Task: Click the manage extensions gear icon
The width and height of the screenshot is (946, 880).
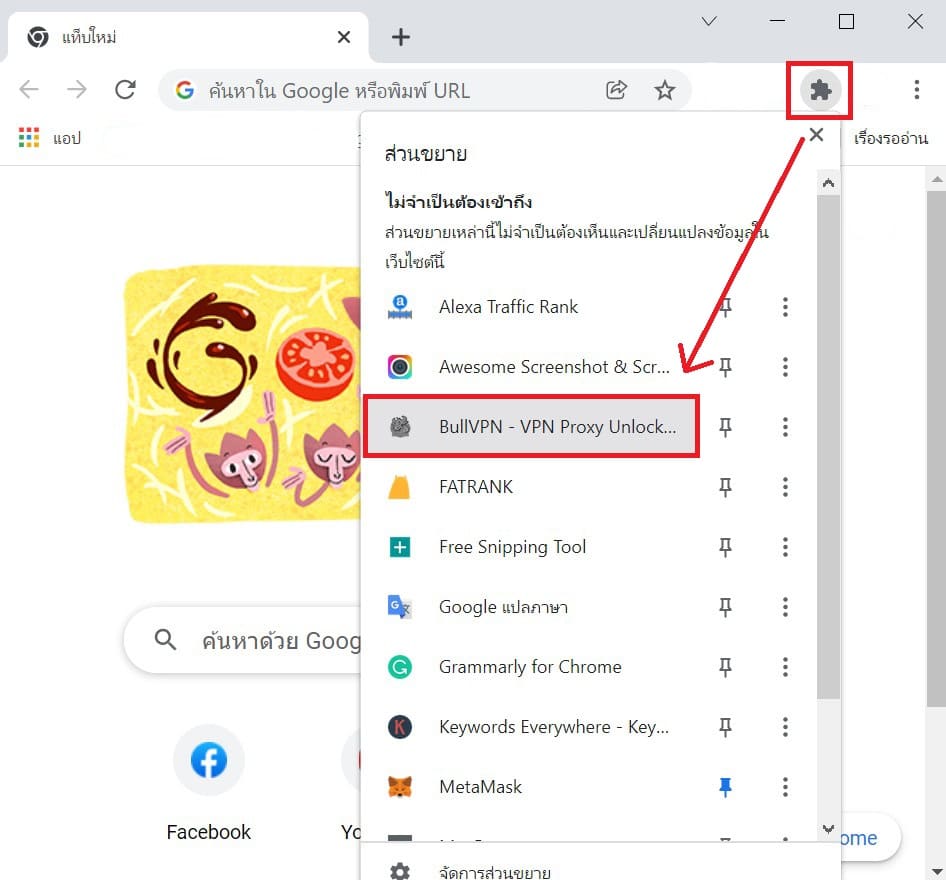Action: pos(399,872)
